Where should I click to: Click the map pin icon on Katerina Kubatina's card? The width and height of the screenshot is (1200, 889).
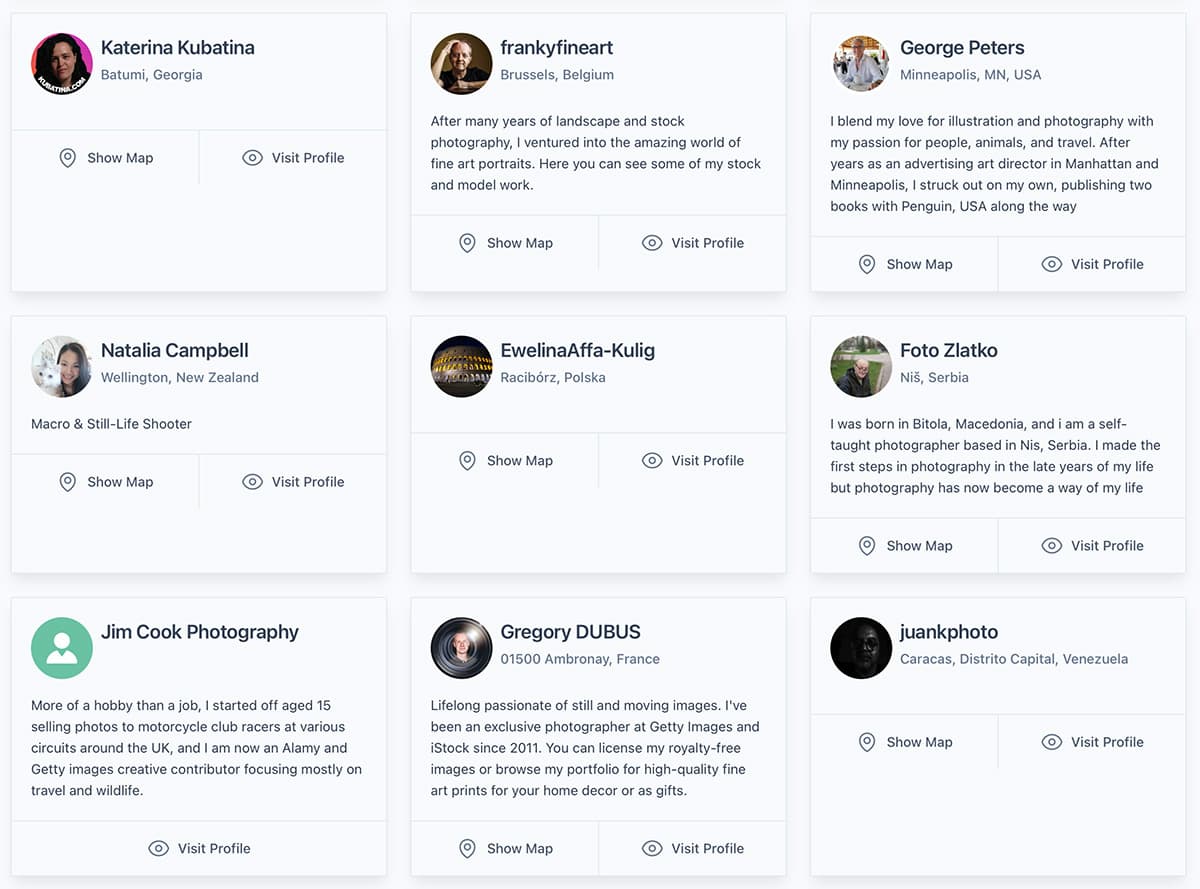coord(68,158)
